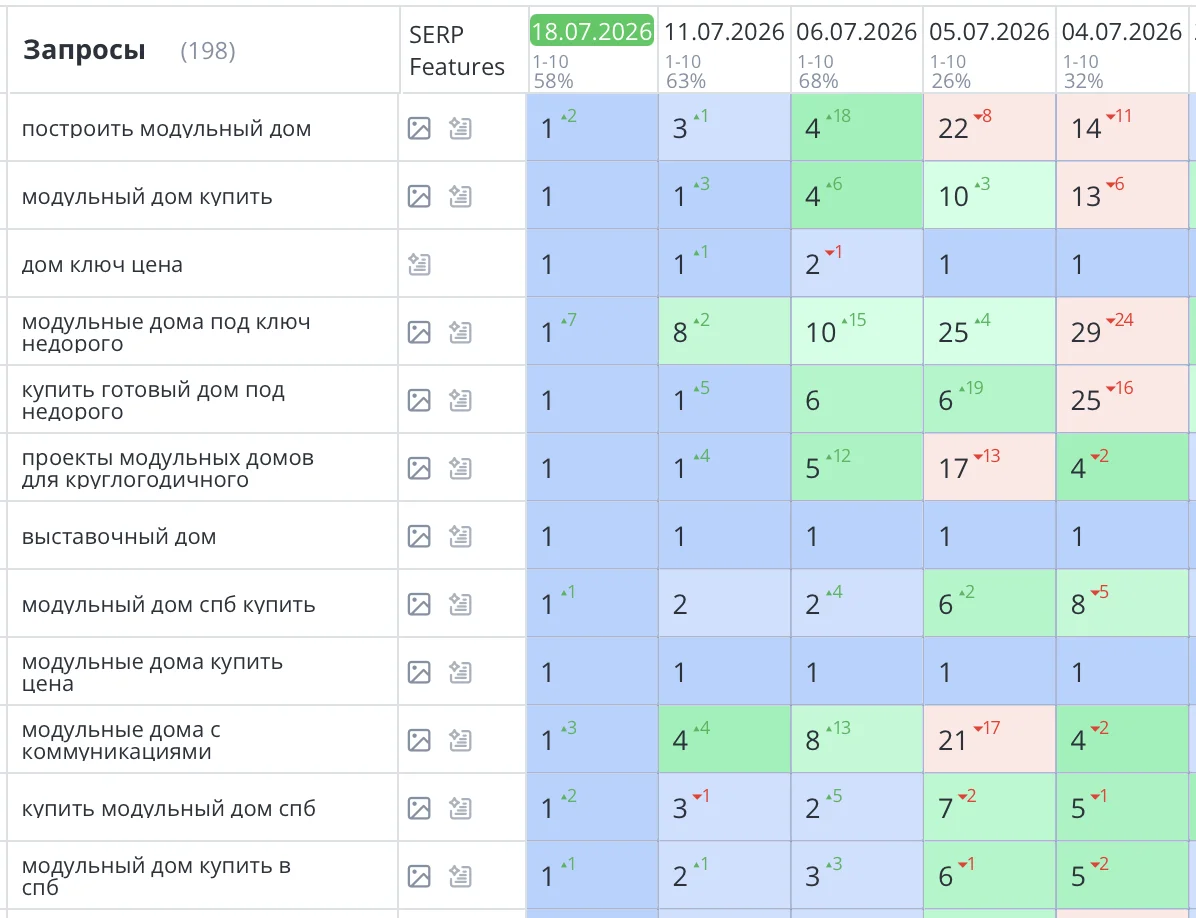Click AI snippet icon for 'модульный дом купить'

tap(460, 196)
